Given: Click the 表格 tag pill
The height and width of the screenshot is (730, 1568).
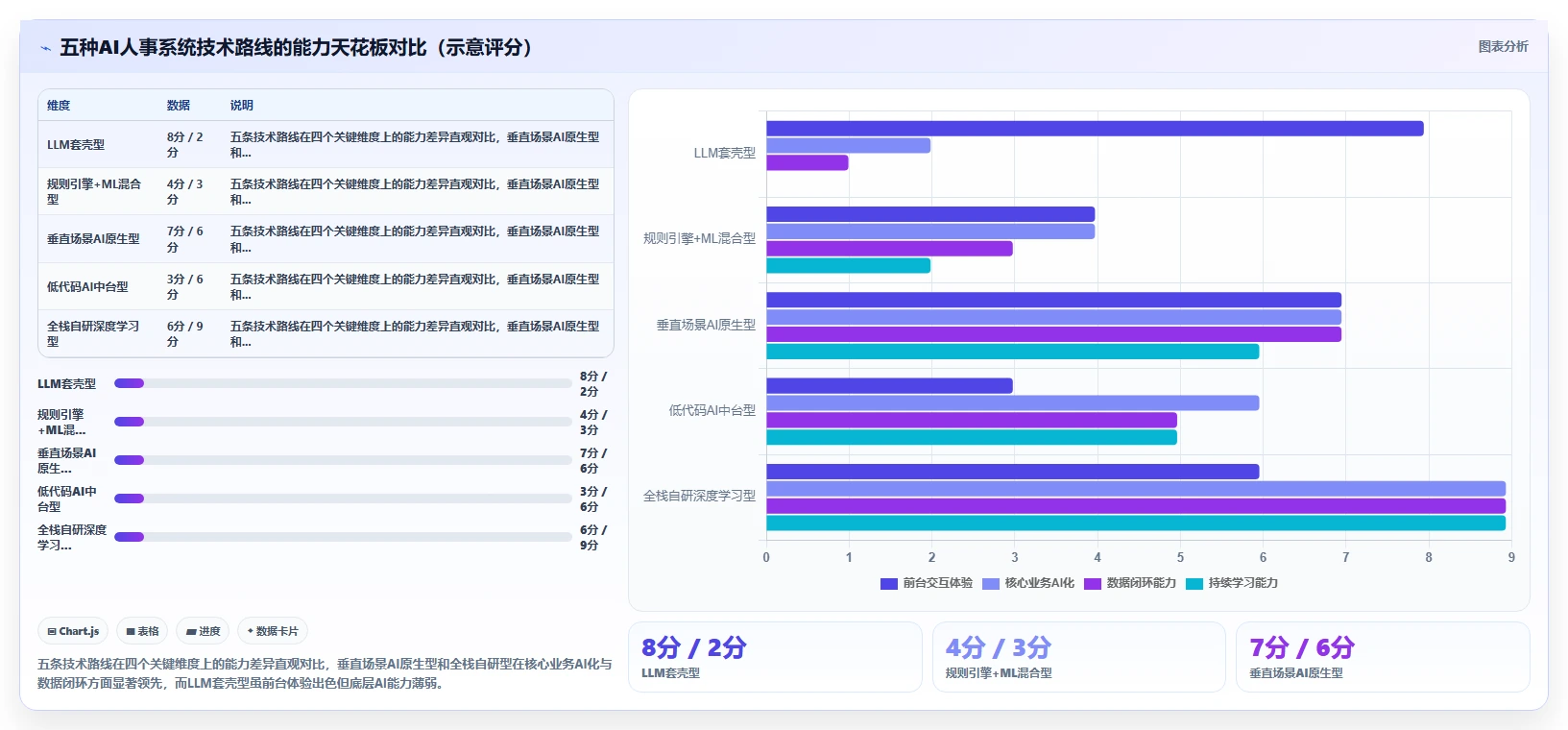Looking at the screenshot, I should pyautogui.click(x=142, y=631).
